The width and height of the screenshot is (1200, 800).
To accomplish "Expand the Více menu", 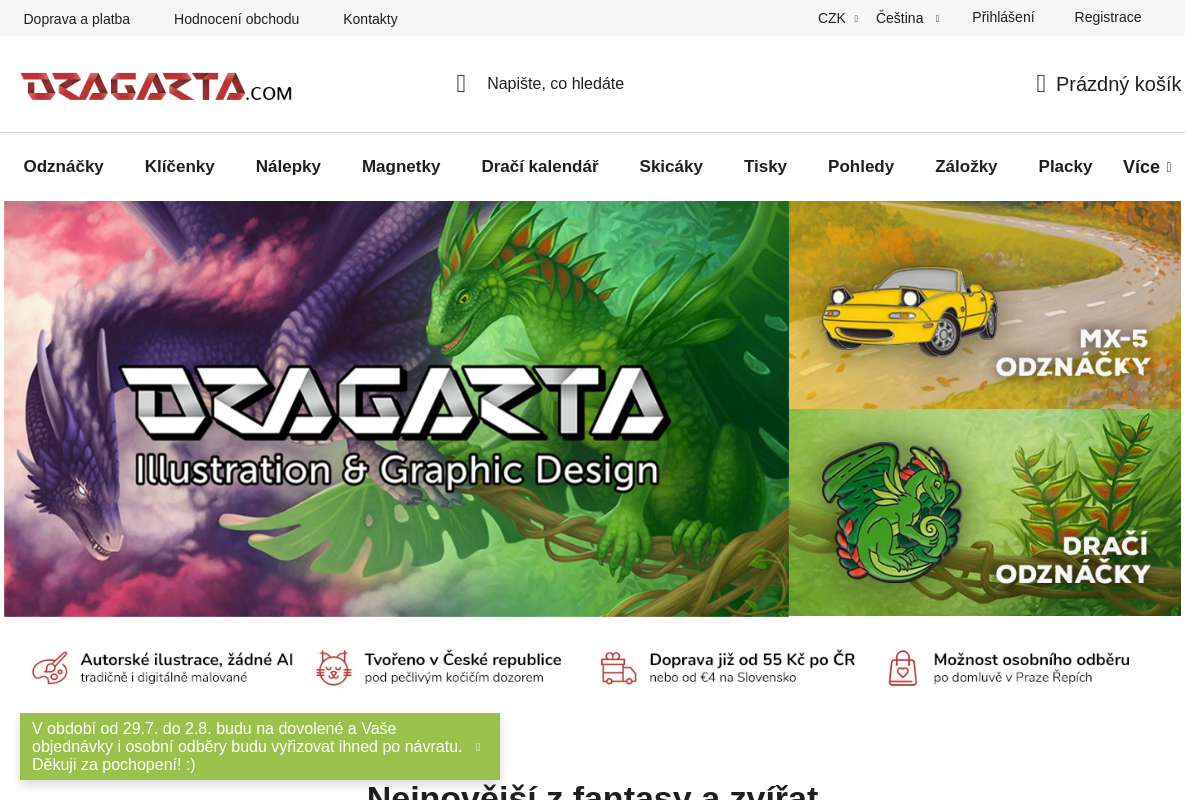I will [1147, 167].
